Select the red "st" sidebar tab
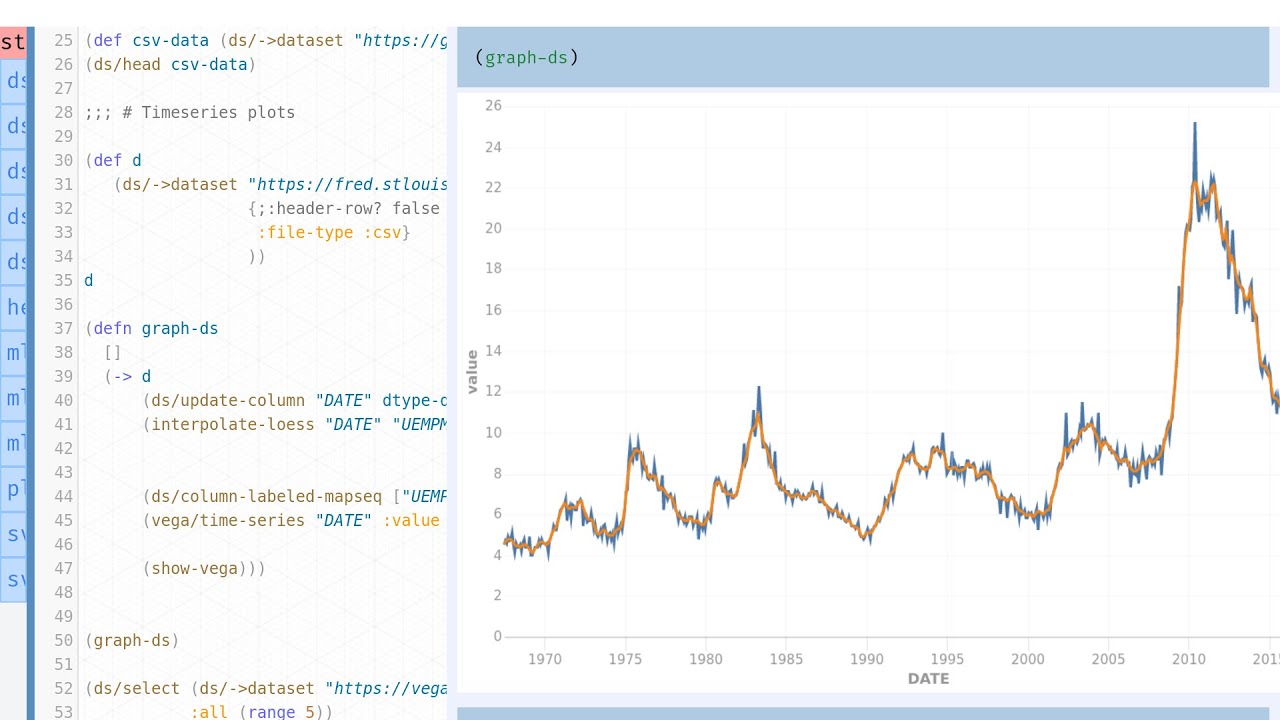 click(x=13, y=43)
